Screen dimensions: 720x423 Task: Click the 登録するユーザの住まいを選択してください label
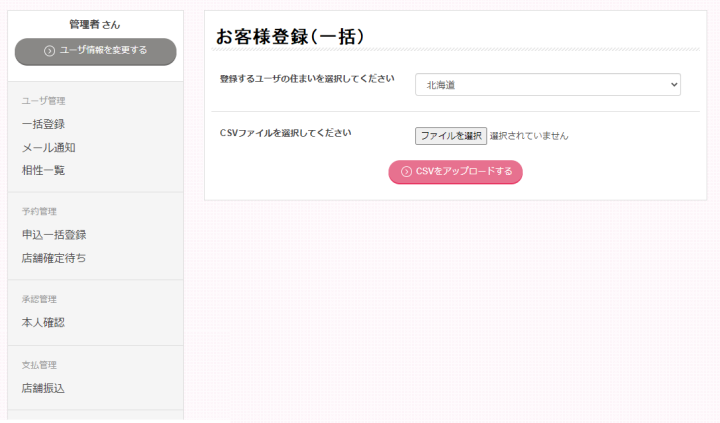click(x=307, y=79)
